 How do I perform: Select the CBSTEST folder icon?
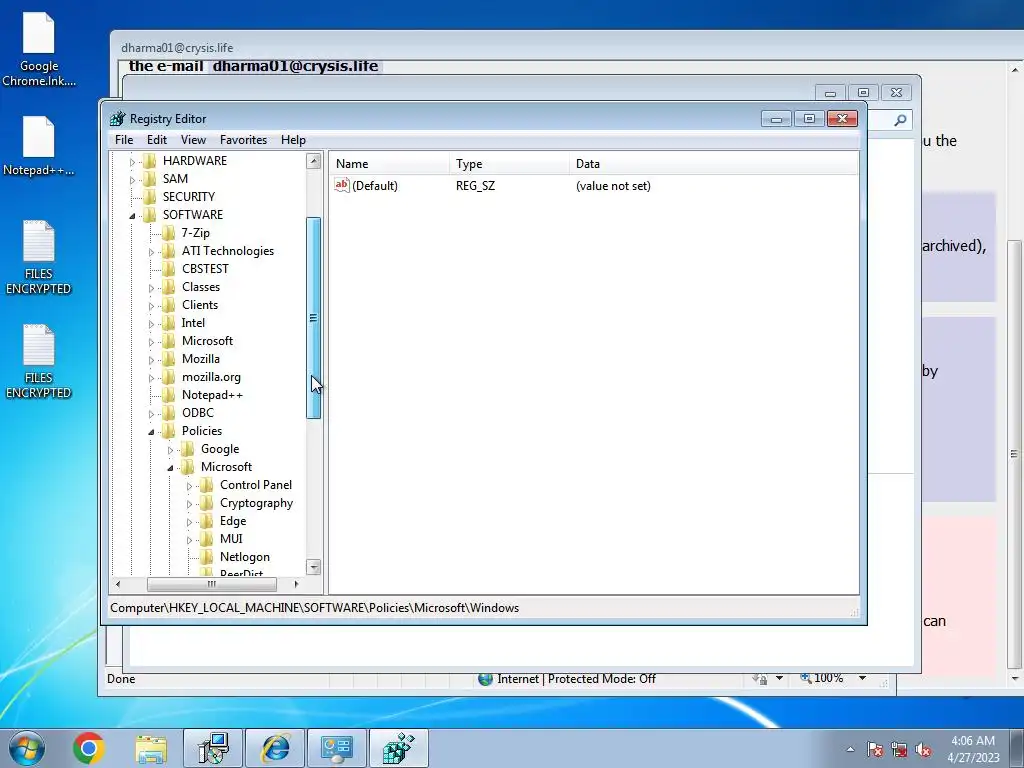point(168,268)
